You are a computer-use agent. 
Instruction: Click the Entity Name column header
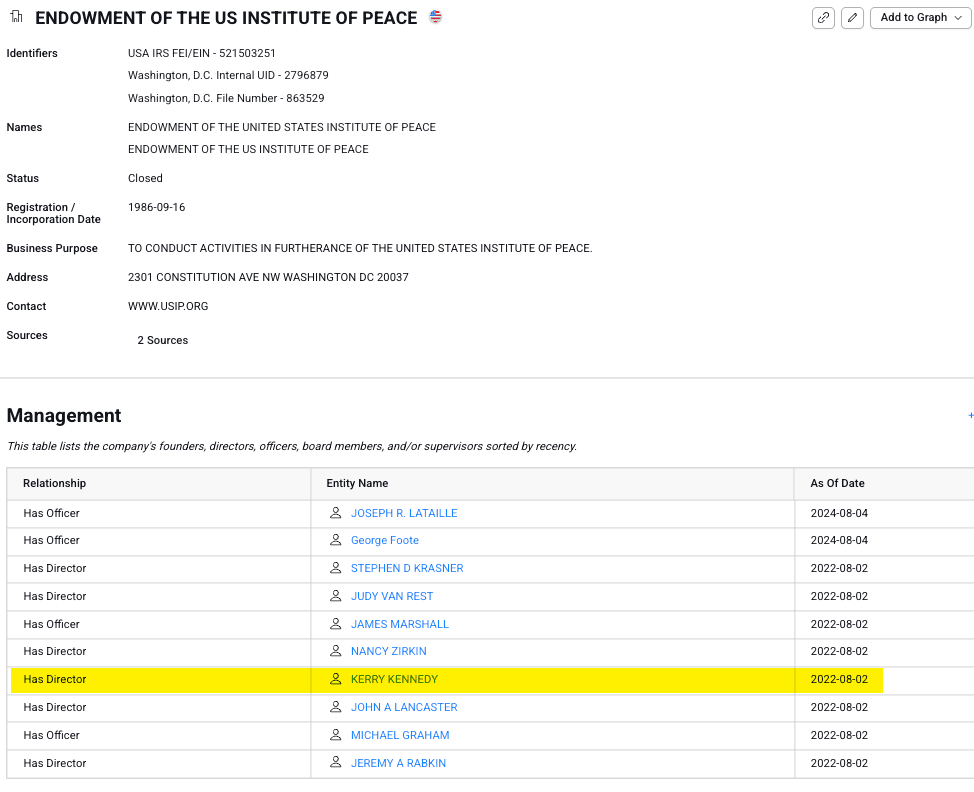pyautogui.click(x=357, y=483)
